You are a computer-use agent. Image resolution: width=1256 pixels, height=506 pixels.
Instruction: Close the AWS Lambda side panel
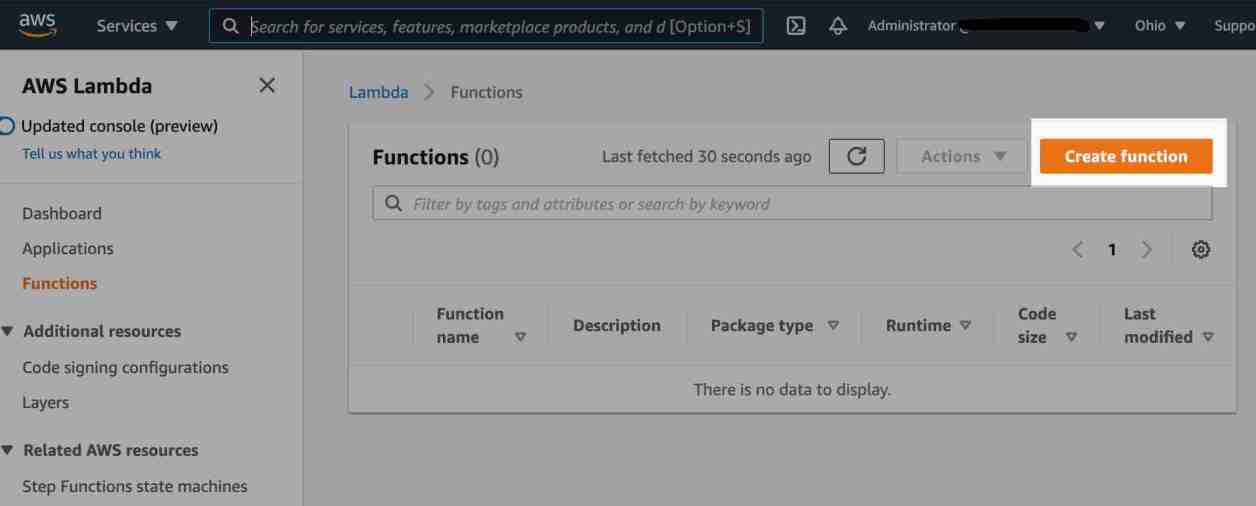pos(267,86)
